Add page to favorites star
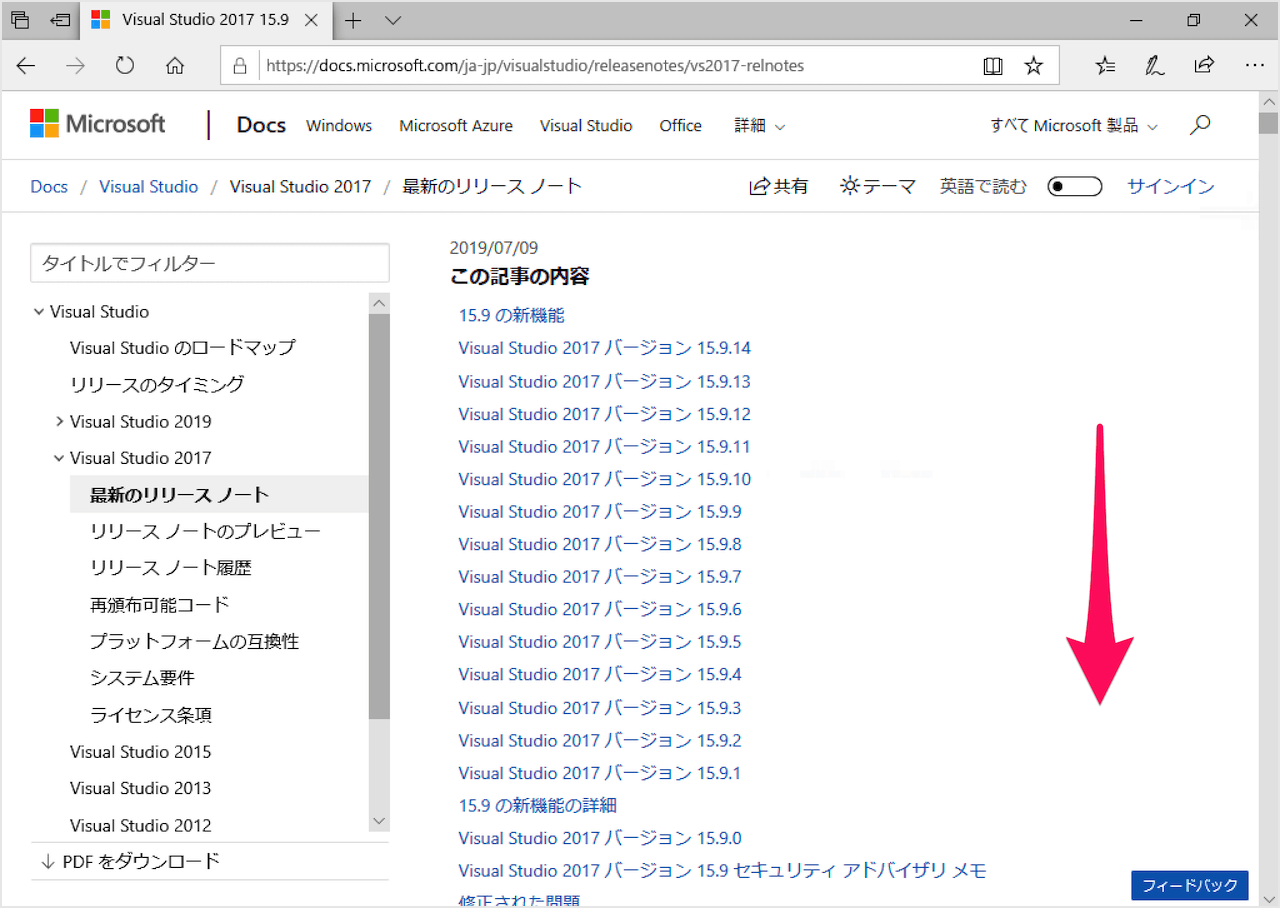Image resolution: width=1280 pixels, height=908 pixels. pos(1034,66)
